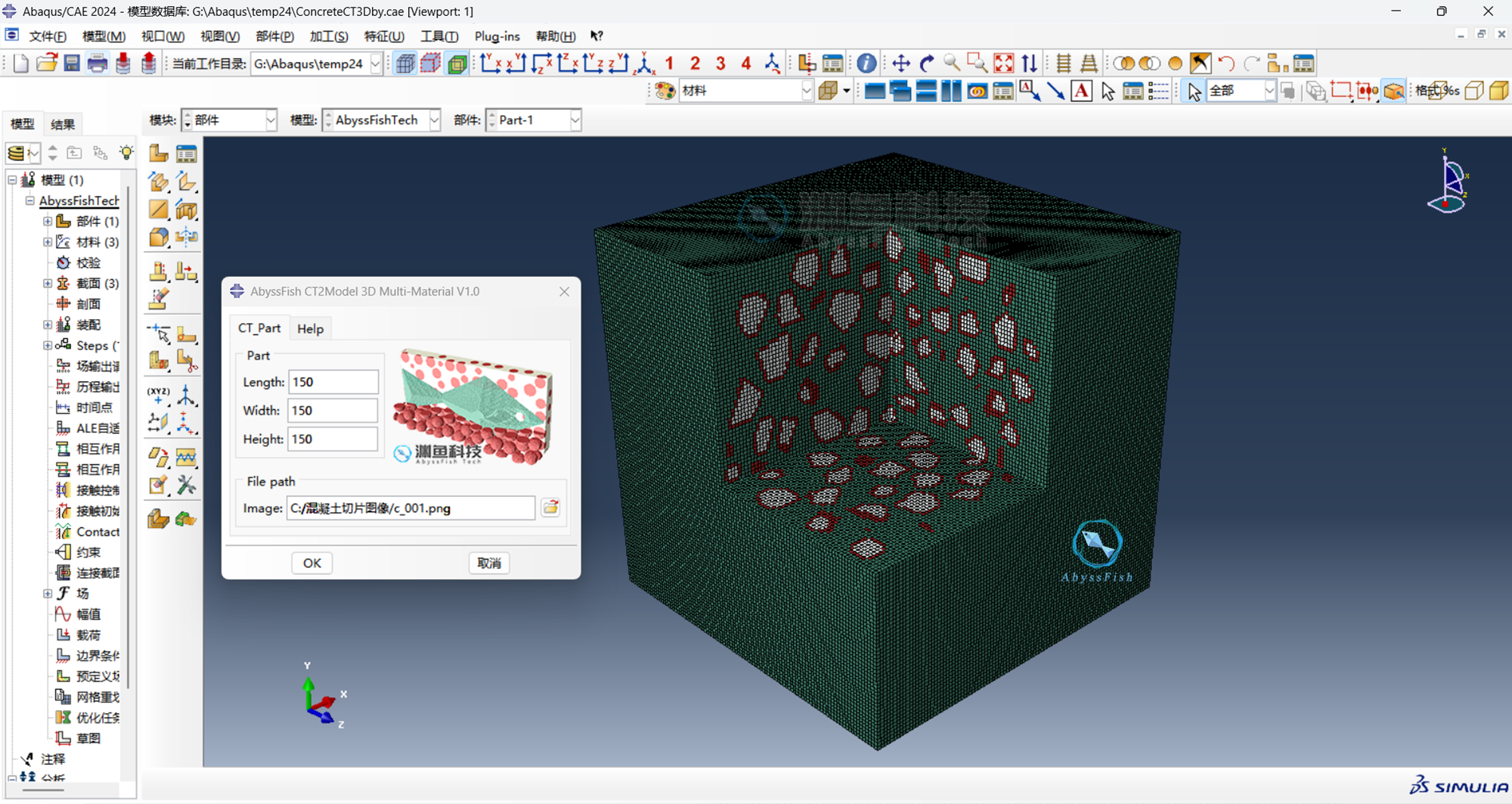Open the working directory dropdown
Viewport: 1512px width, 804px height.
click(x=376, y=64)
